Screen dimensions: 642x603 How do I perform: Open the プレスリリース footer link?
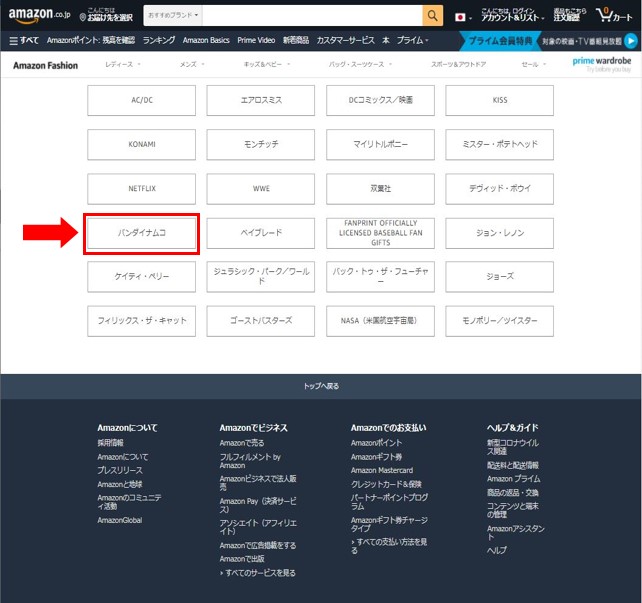click(120, 470)
